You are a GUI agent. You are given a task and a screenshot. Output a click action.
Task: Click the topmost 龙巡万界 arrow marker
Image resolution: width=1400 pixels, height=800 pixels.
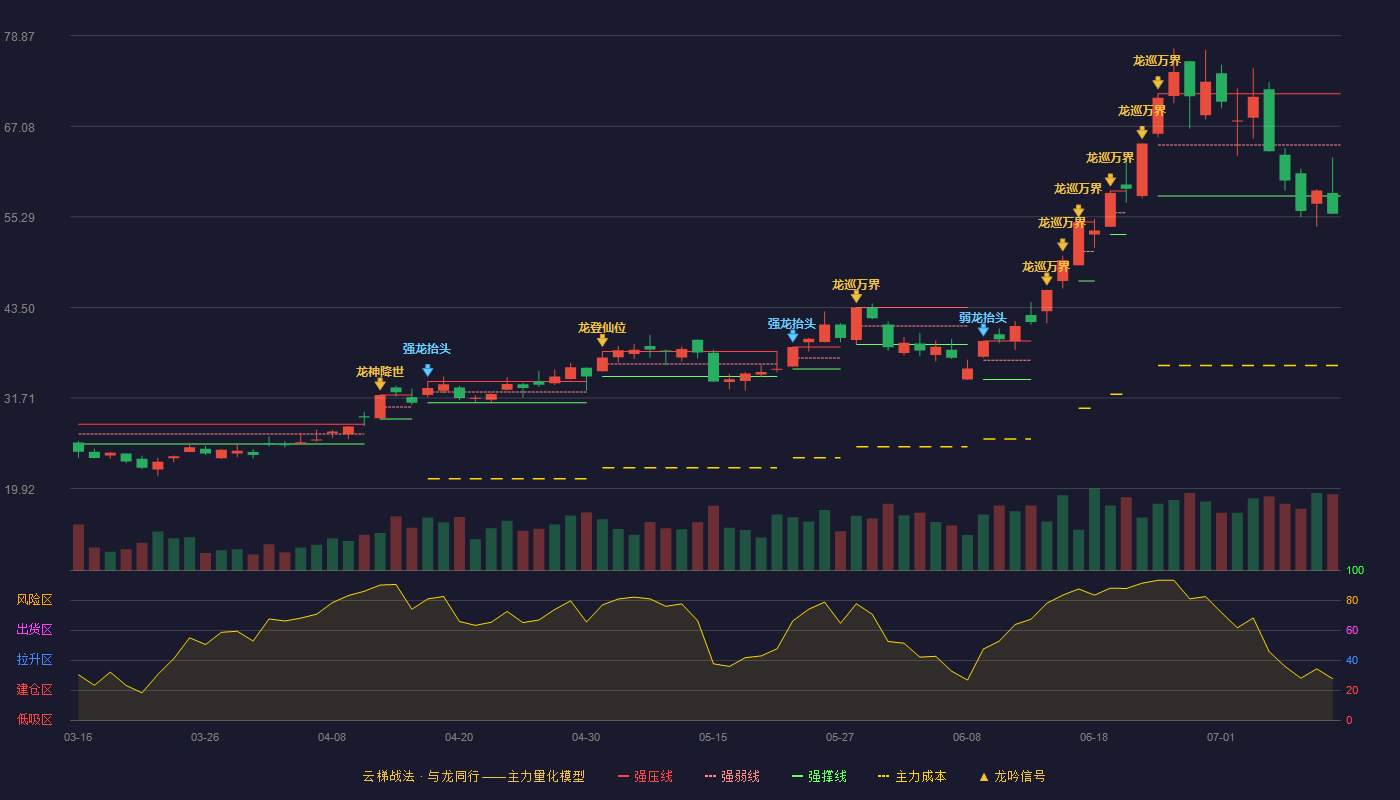[1158, 83]
